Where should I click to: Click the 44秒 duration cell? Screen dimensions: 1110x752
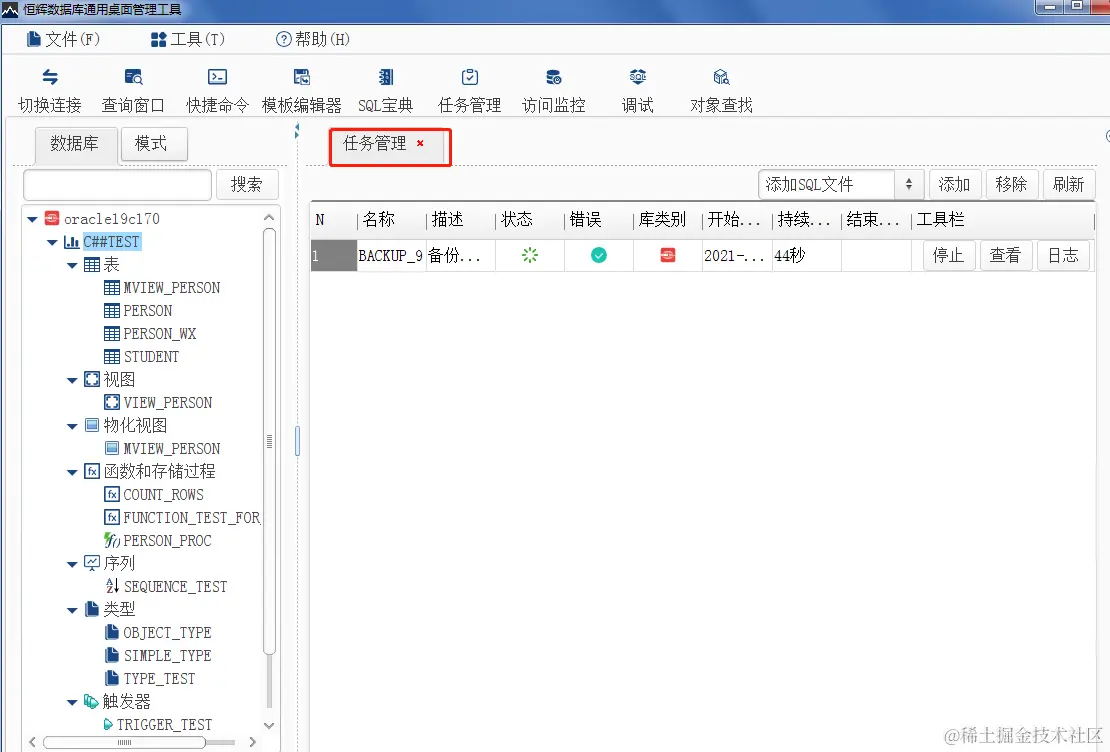[806, 255]
